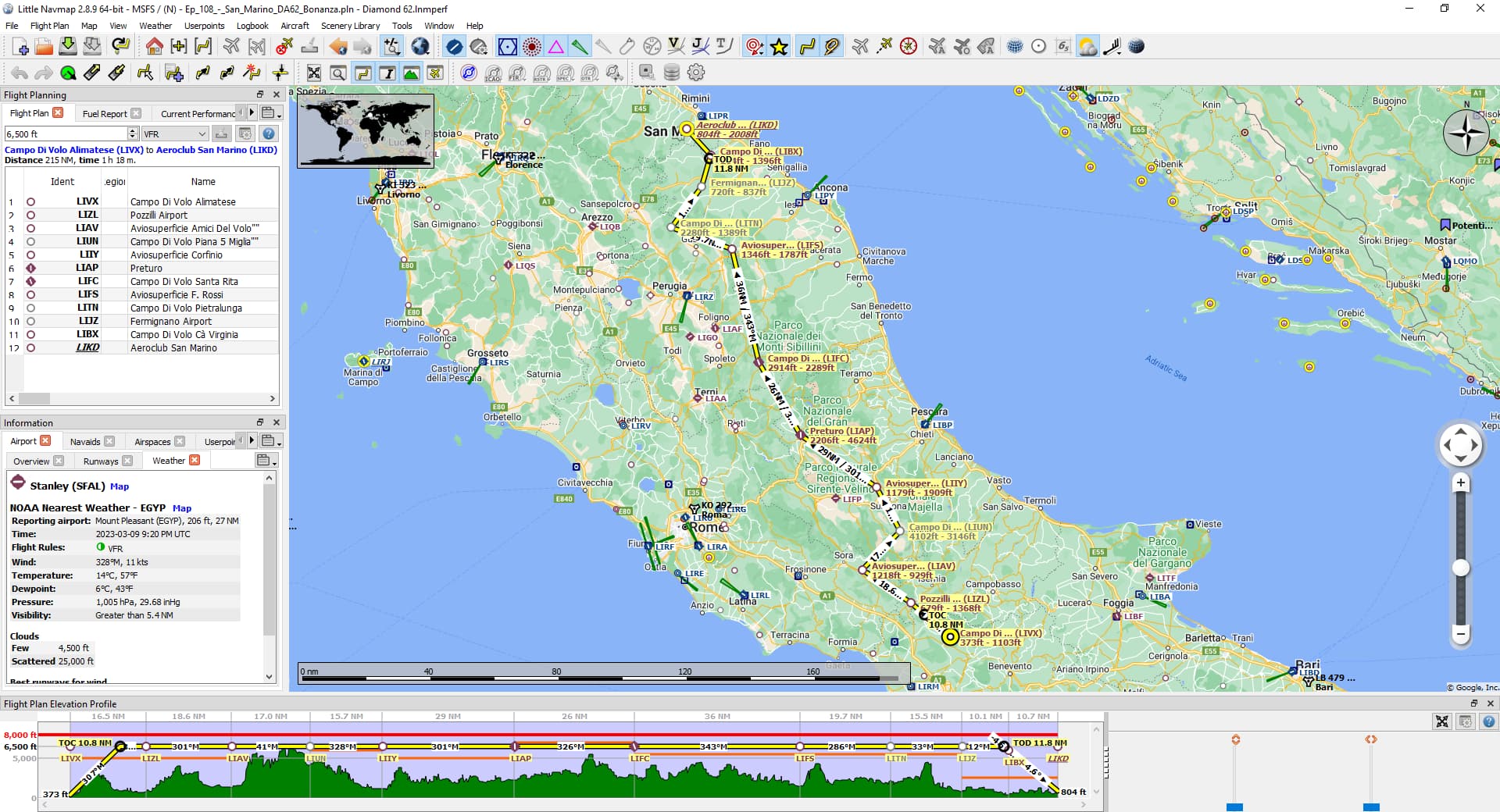Click the move map up arrow on navigation pad

pyautogui.click(x=1460, y=432)
